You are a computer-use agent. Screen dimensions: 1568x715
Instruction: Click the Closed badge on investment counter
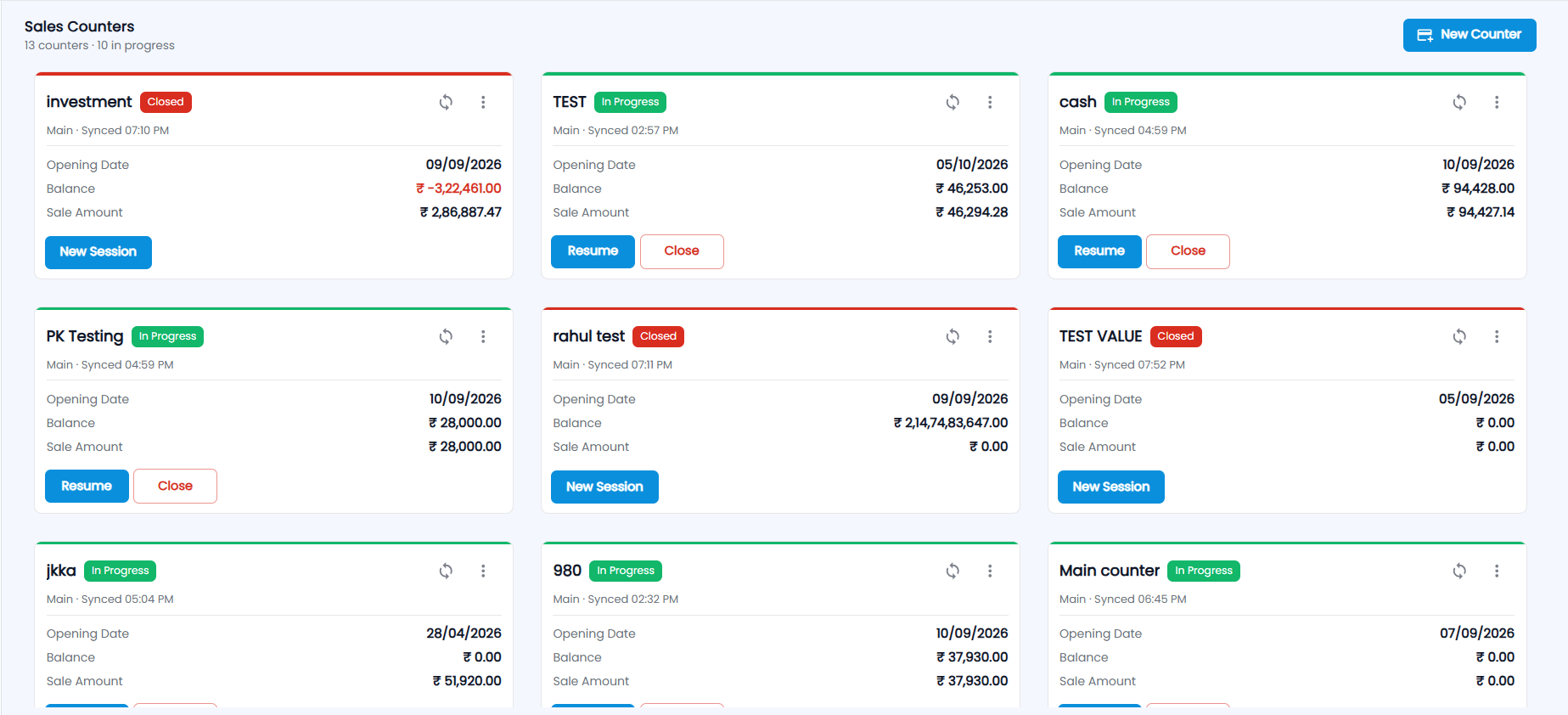pos(166,102)
